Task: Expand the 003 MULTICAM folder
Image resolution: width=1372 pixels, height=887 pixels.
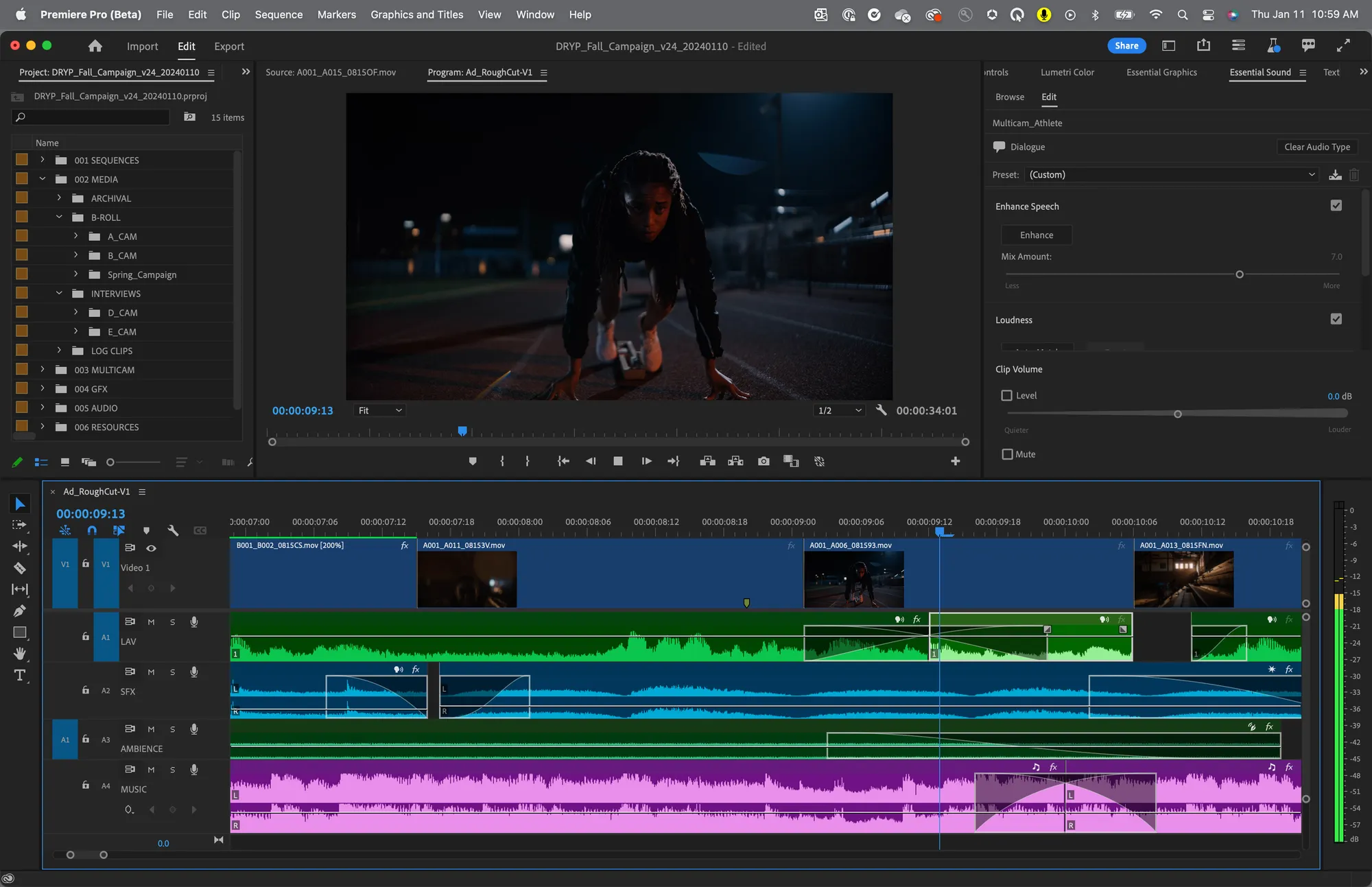Action: coord(42,369)
